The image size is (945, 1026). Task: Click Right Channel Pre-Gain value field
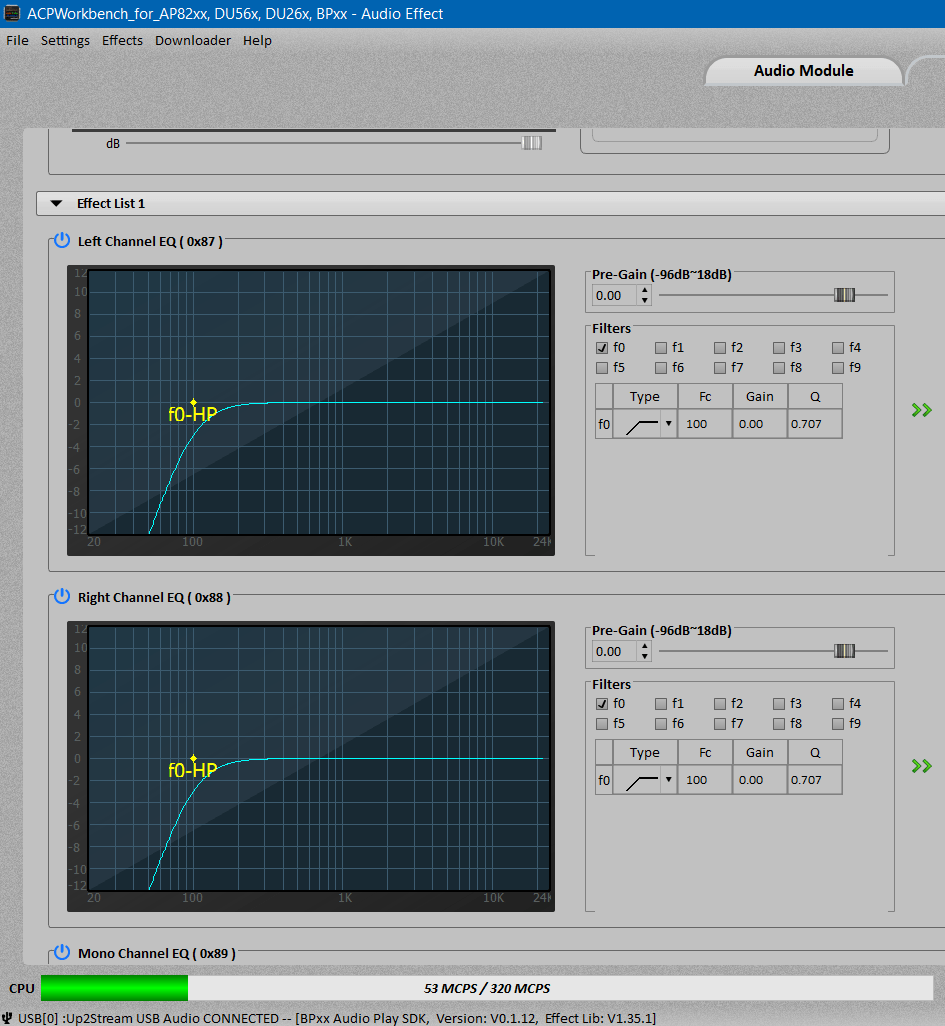tap(615, 651)
